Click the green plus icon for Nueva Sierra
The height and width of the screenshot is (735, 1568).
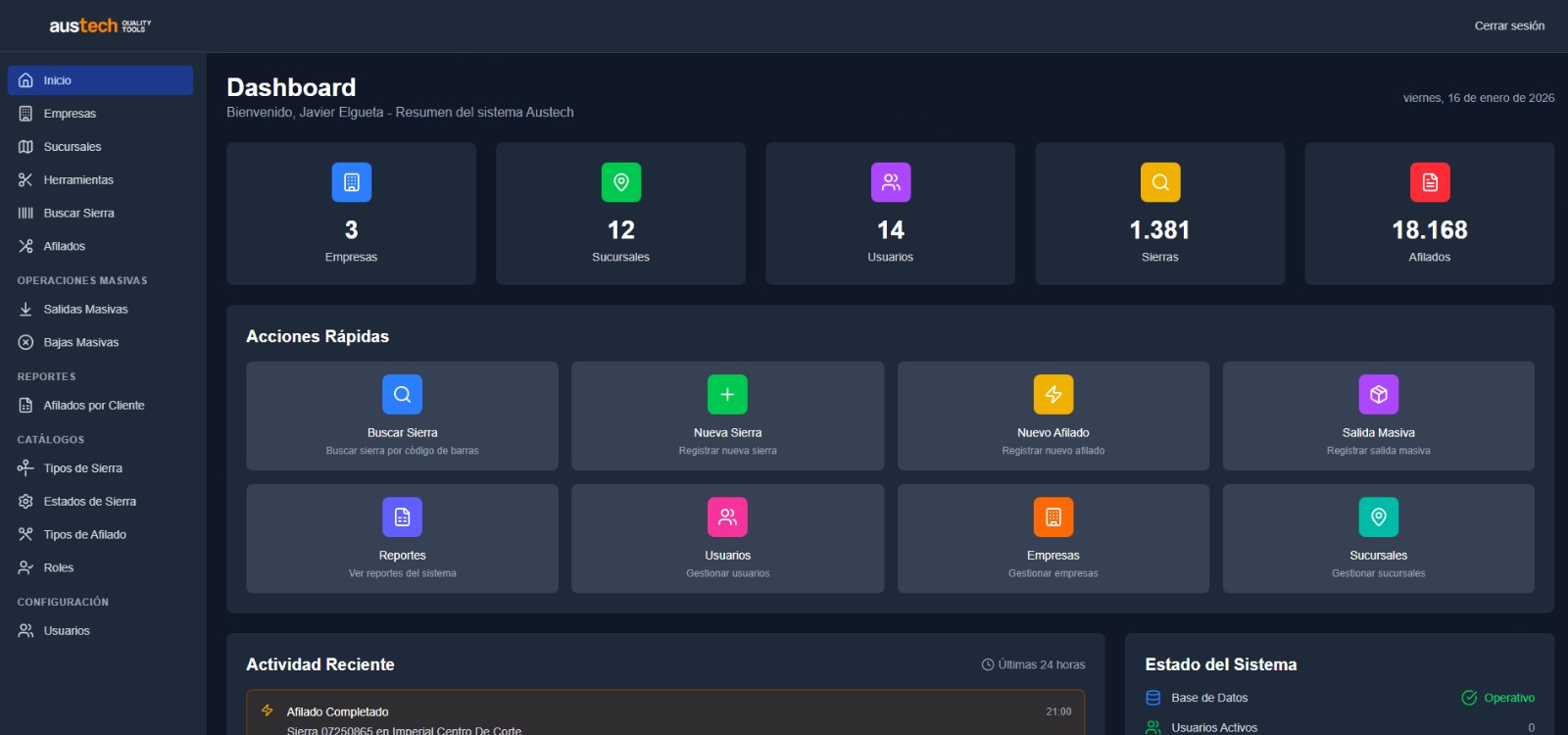click(728, 395)
